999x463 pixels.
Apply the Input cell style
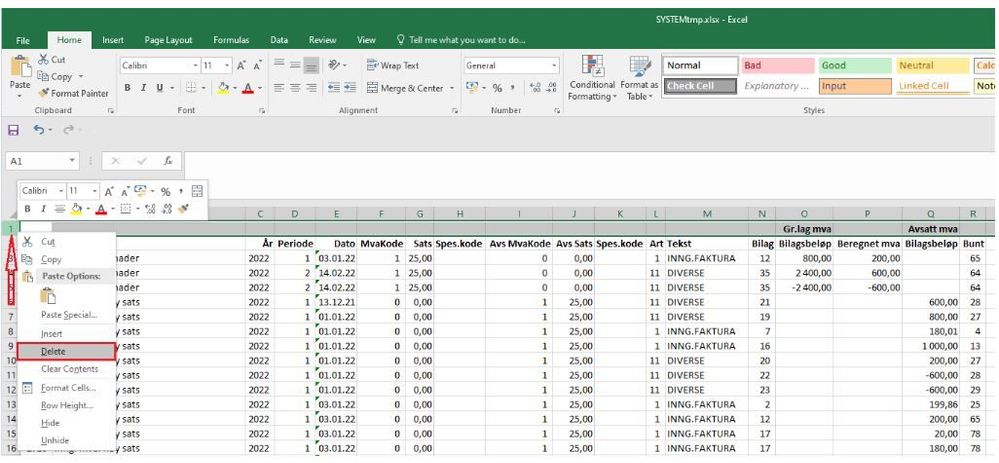click(x=856, y=86)
